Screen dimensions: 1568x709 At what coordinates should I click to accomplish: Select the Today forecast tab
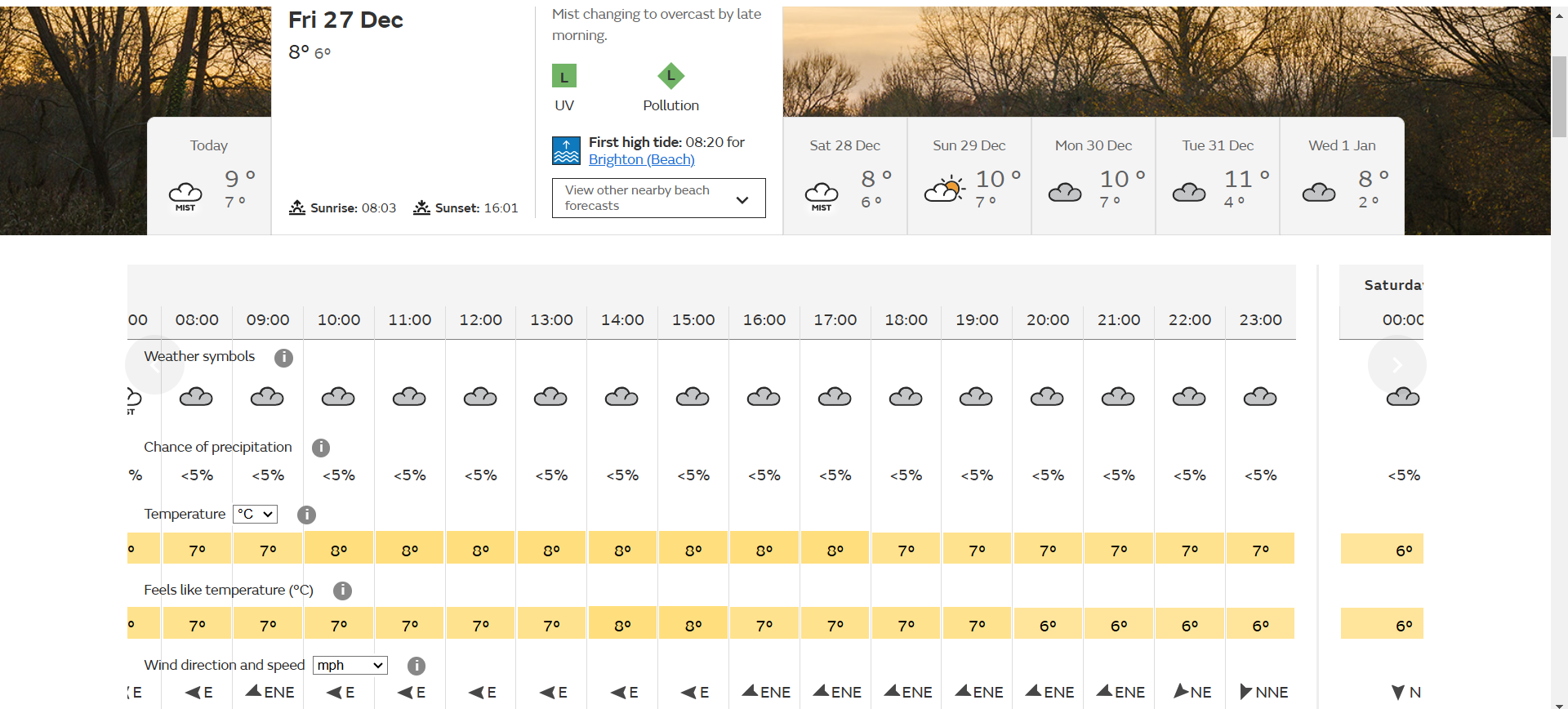point(209,176)
